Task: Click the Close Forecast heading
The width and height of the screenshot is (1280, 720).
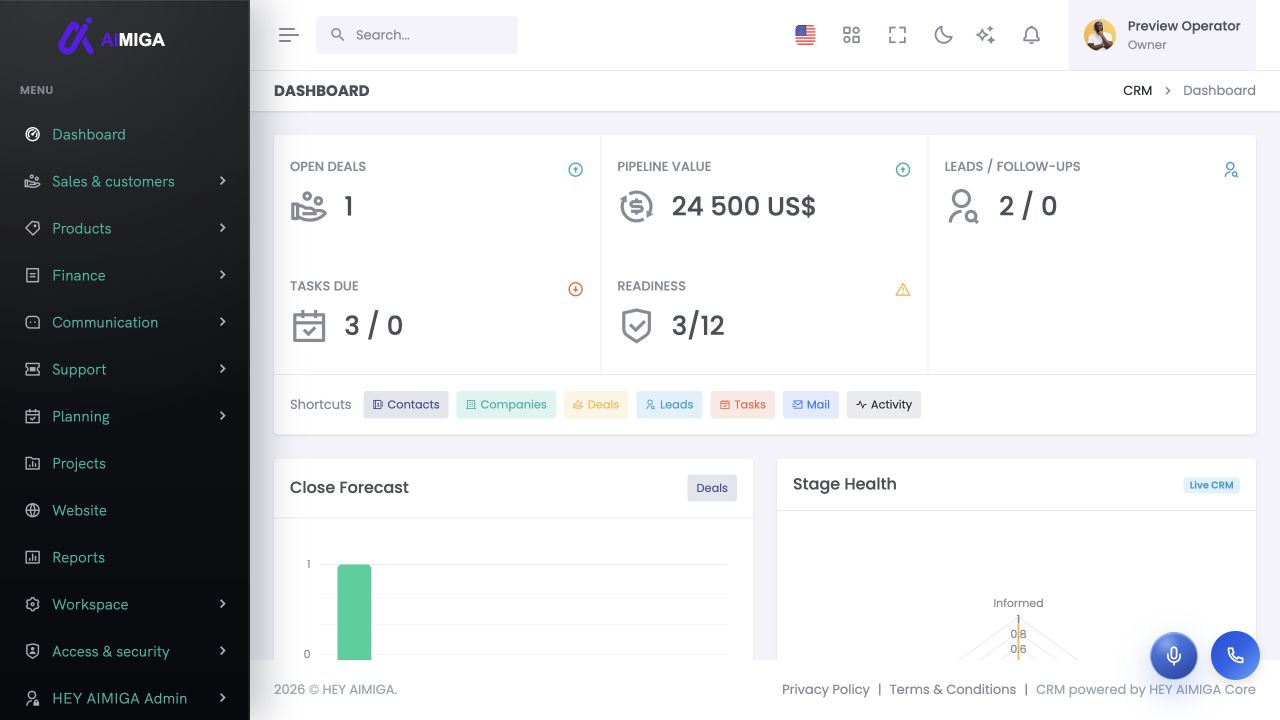Action: [349, 488]
